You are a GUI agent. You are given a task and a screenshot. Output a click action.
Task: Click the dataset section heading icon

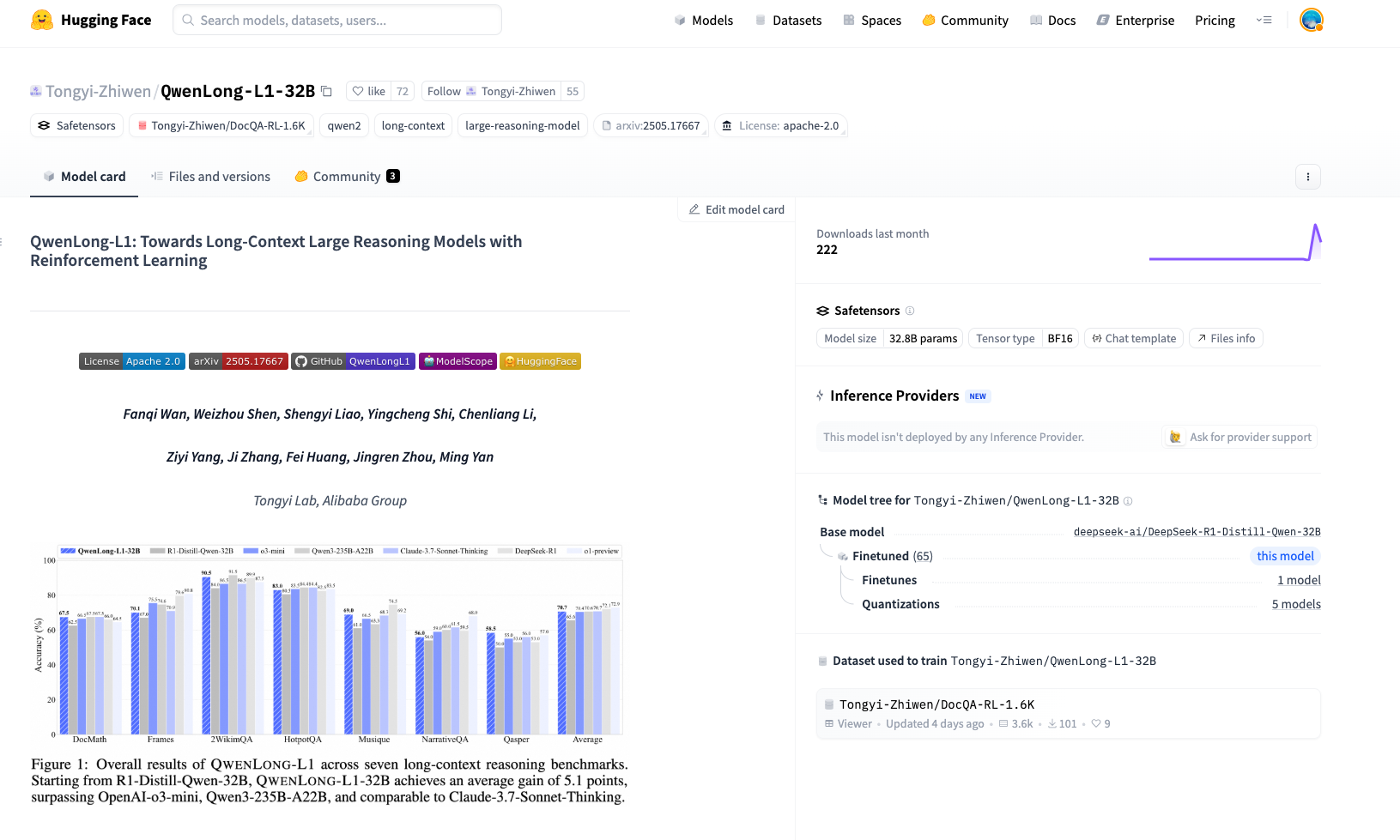coord(822,662)
